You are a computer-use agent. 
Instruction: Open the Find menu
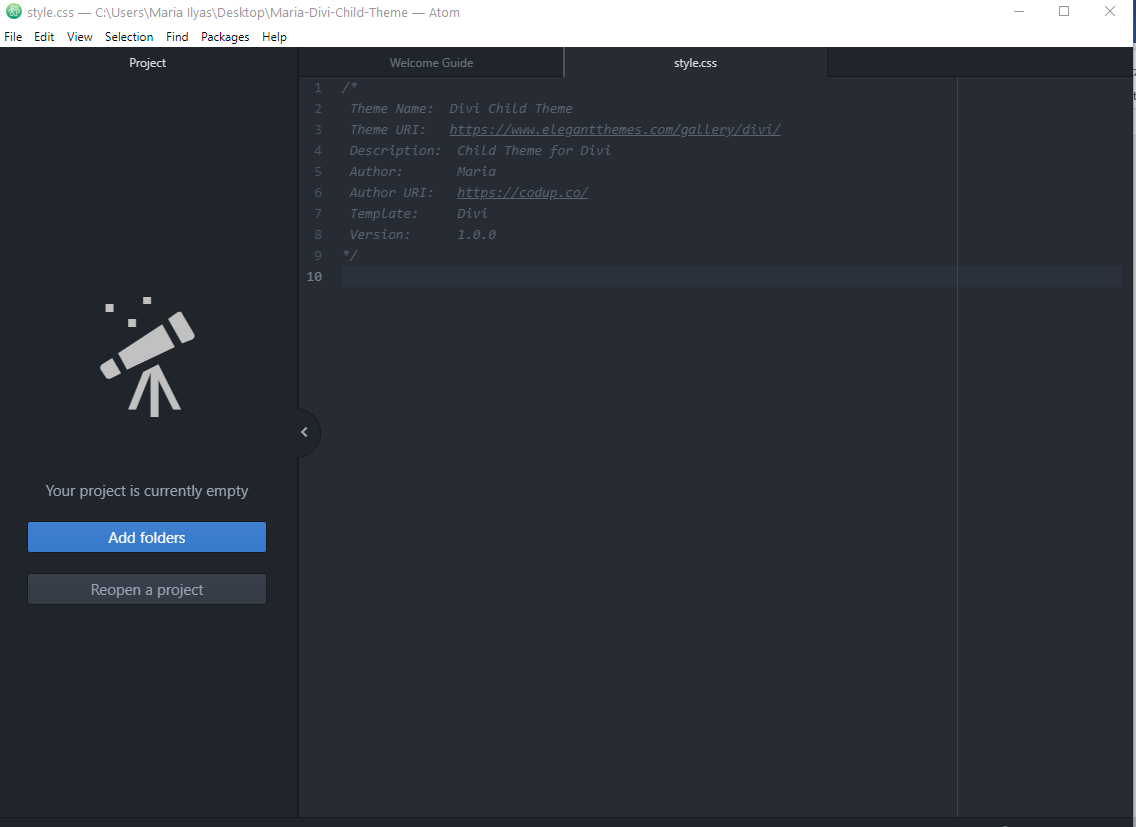[177, 37]
